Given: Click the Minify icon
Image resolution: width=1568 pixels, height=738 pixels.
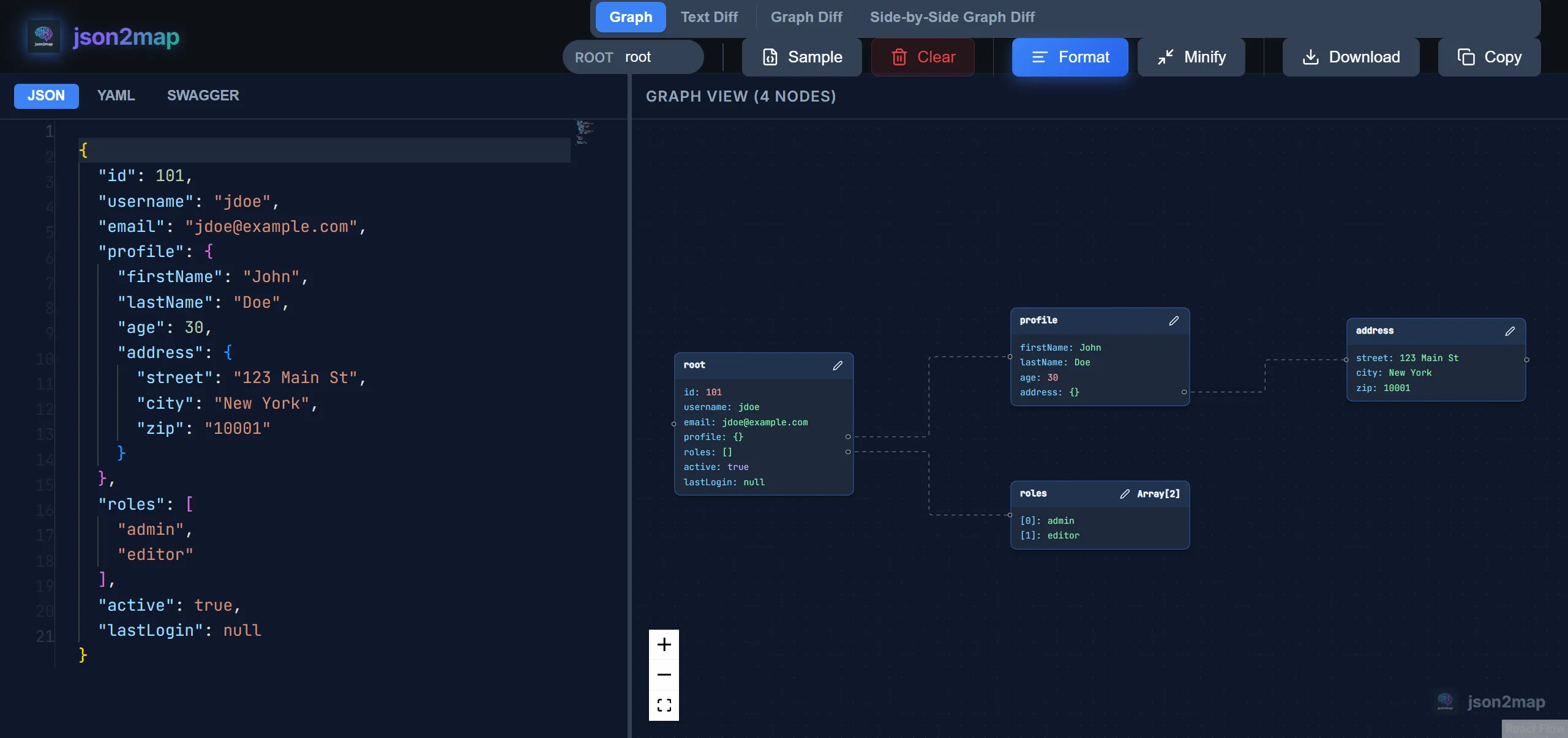Looking at the screenshot, I should (x=1166, y=57).
